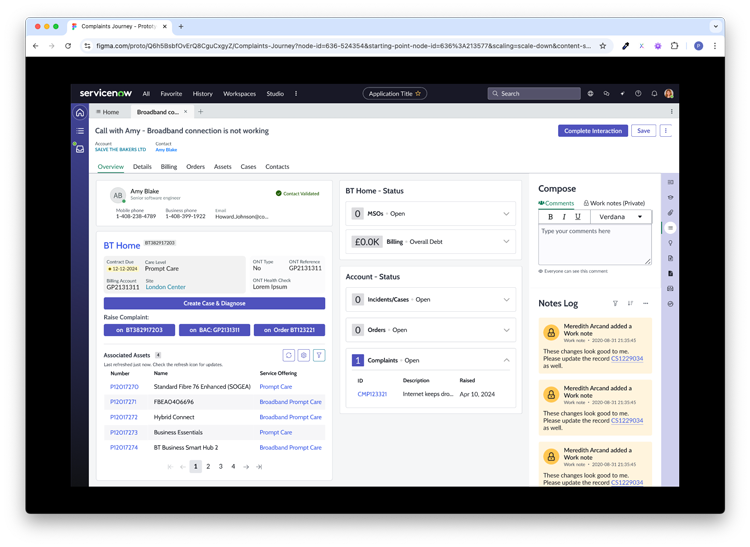Screen dimensions: 750x547
Task: Open asset P12017272 link
Action: point(123,417)
